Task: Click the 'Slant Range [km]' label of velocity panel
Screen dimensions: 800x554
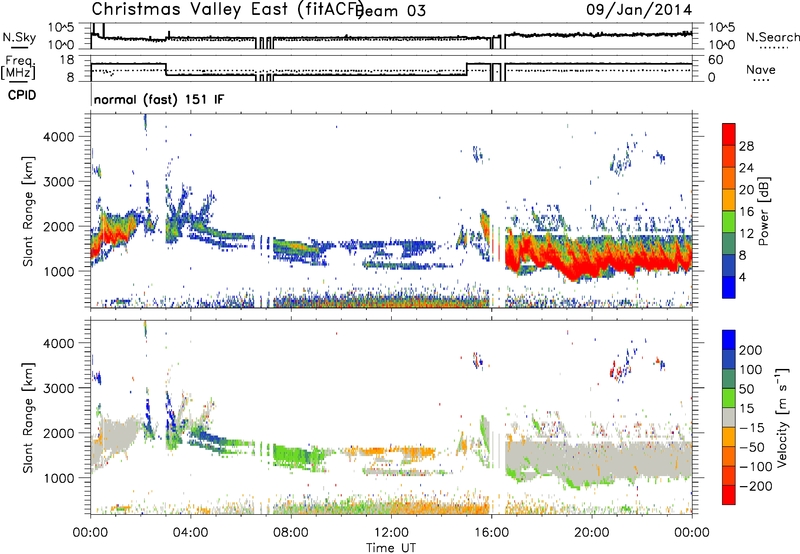Action: pos(28,417)
